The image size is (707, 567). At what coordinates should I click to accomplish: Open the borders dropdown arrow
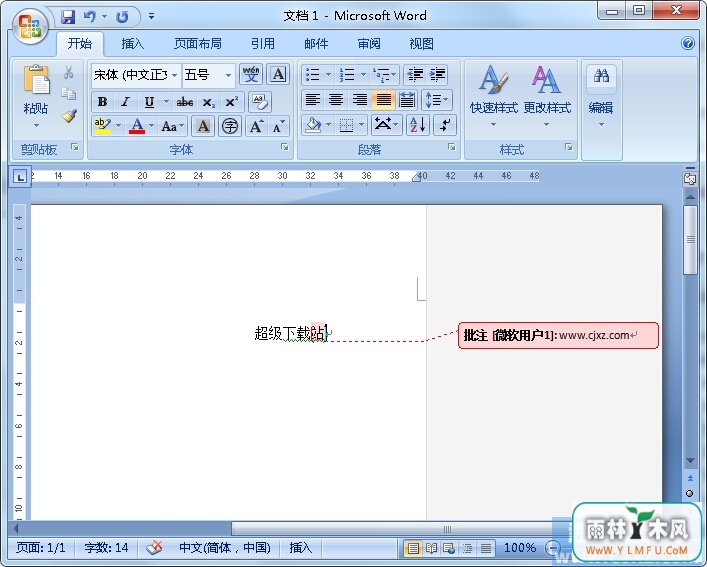pyautogui.click(x=361, y=125)
